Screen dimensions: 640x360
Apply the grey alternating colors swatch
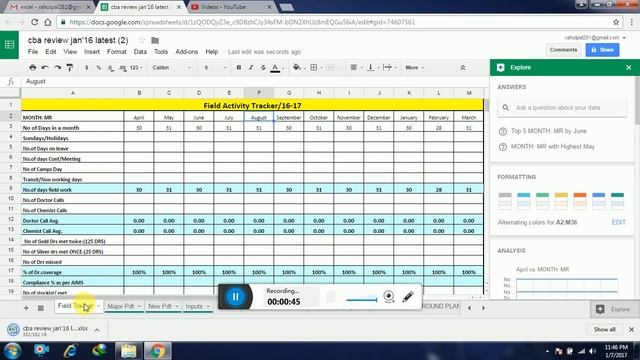pyautogui.click(x=505, y=201)
